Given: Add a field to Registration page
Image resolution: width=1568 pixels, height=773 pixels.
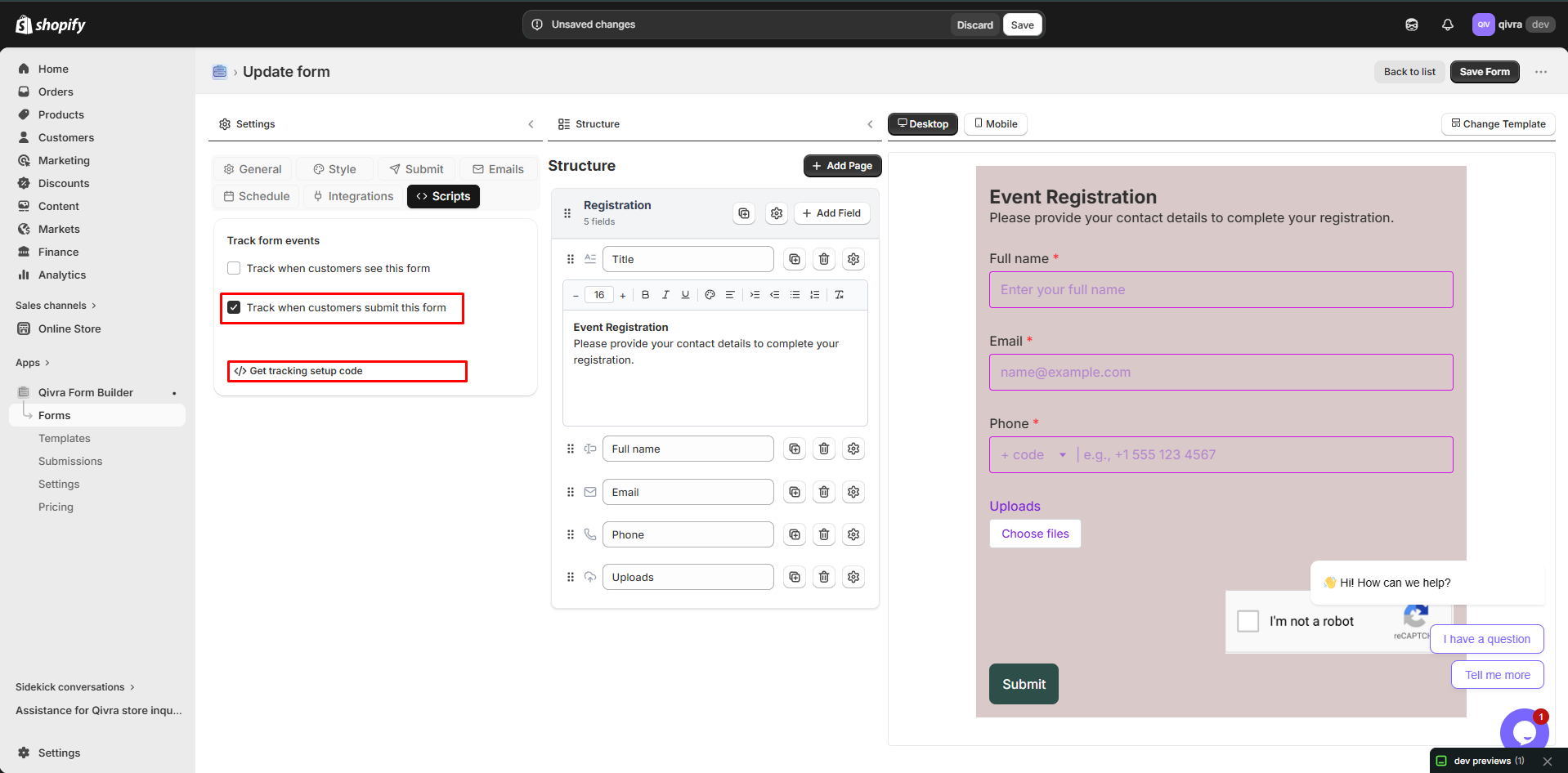Looking at the screenshot, I should [831, 213].
